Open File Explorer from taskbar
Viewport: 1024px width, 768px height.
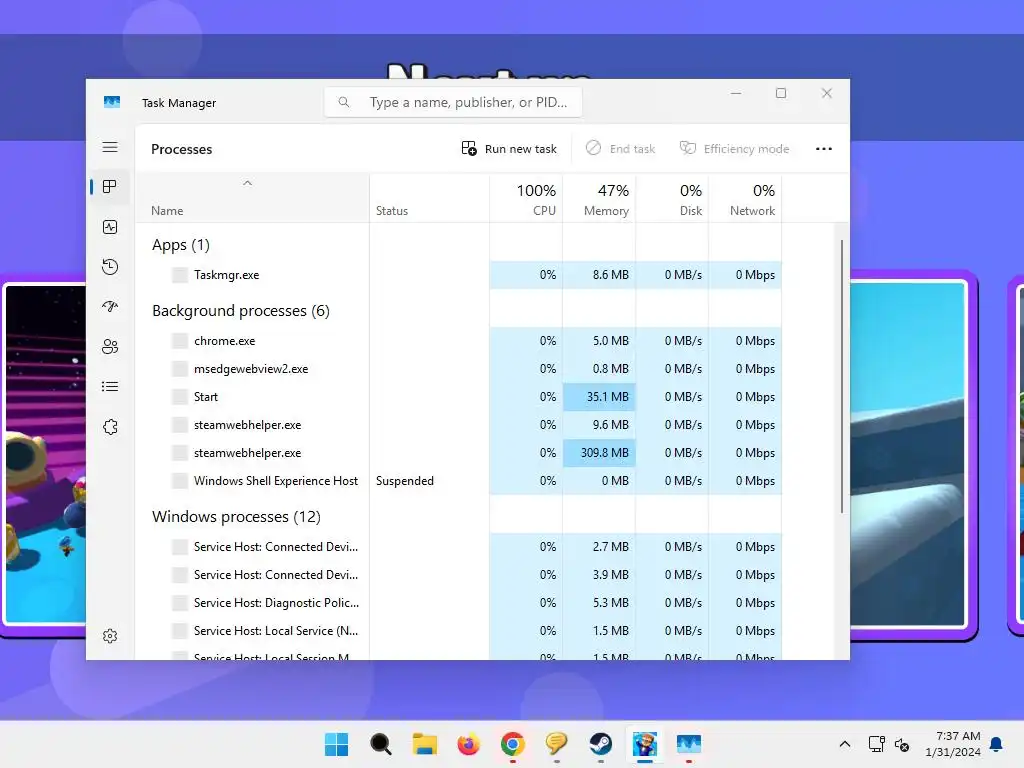coord(424,744)
